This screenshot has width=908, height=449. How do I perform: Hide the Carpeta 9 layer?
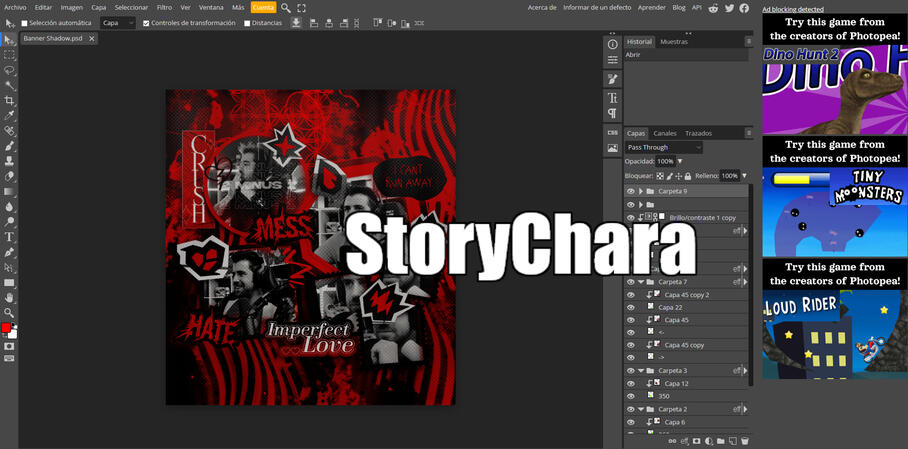(x=630, y=191)
